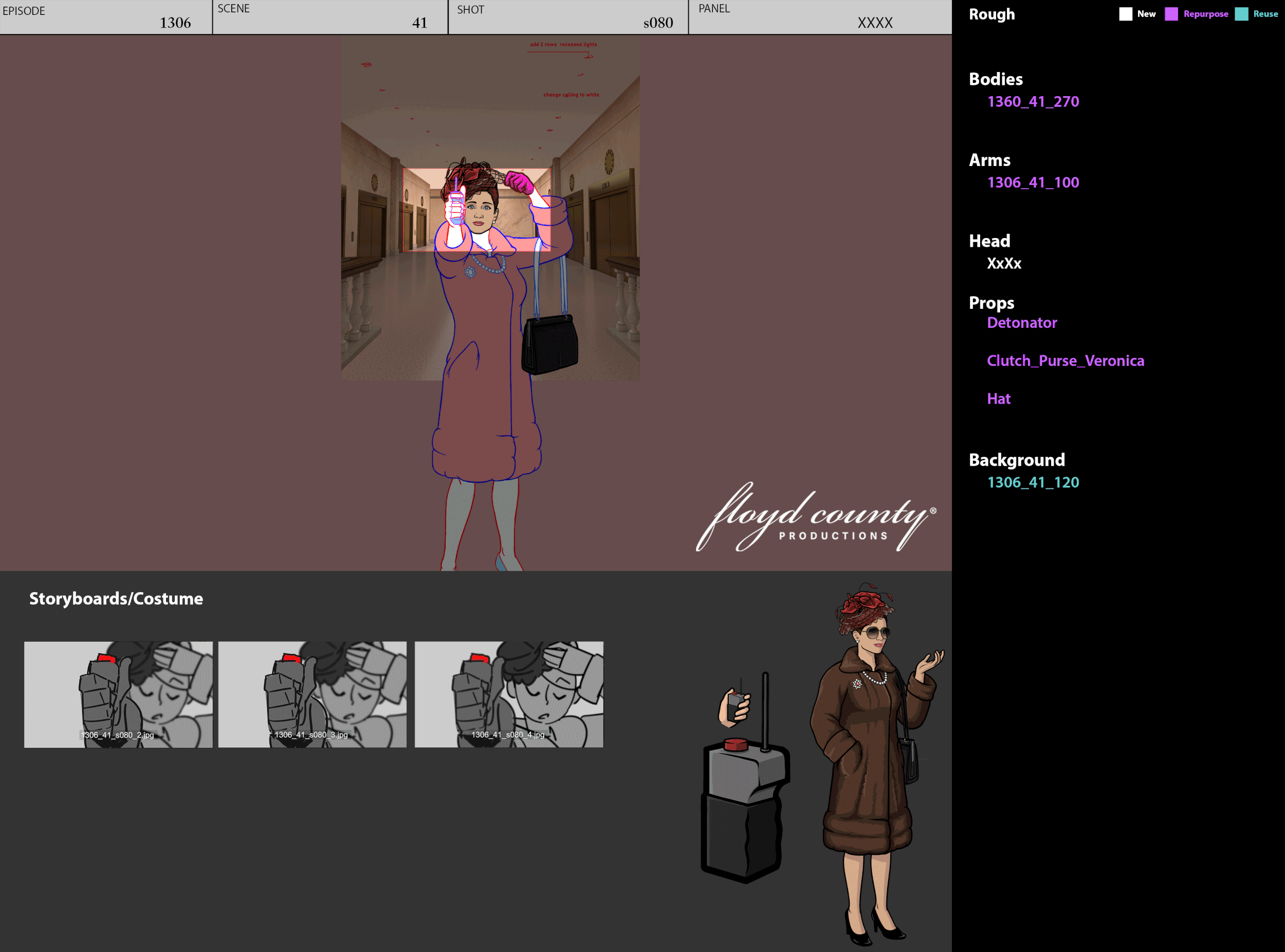This screenshot has width=1285, height=952.
Task: Click the purple Repurpose legend swatch
Action: (1171, 14)
